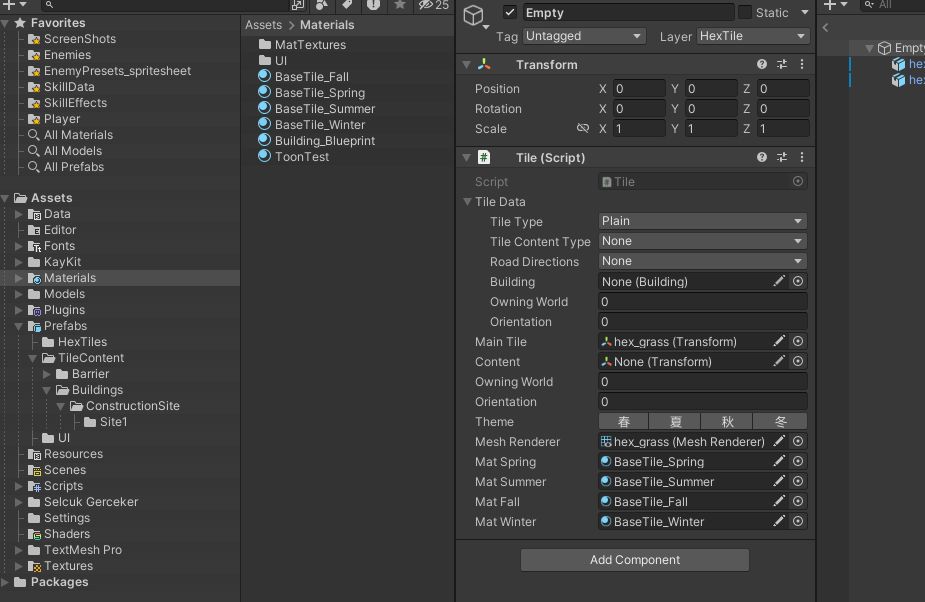The image size is (925, 602).
Task: Click the GameObject cube icon in Inspector
Action: pos(474,14)
